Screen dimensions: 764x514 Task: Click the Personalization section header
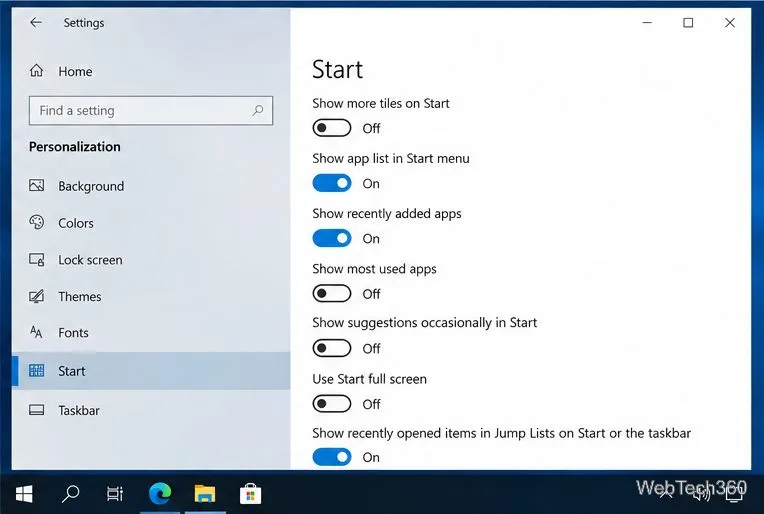(75, 147)
